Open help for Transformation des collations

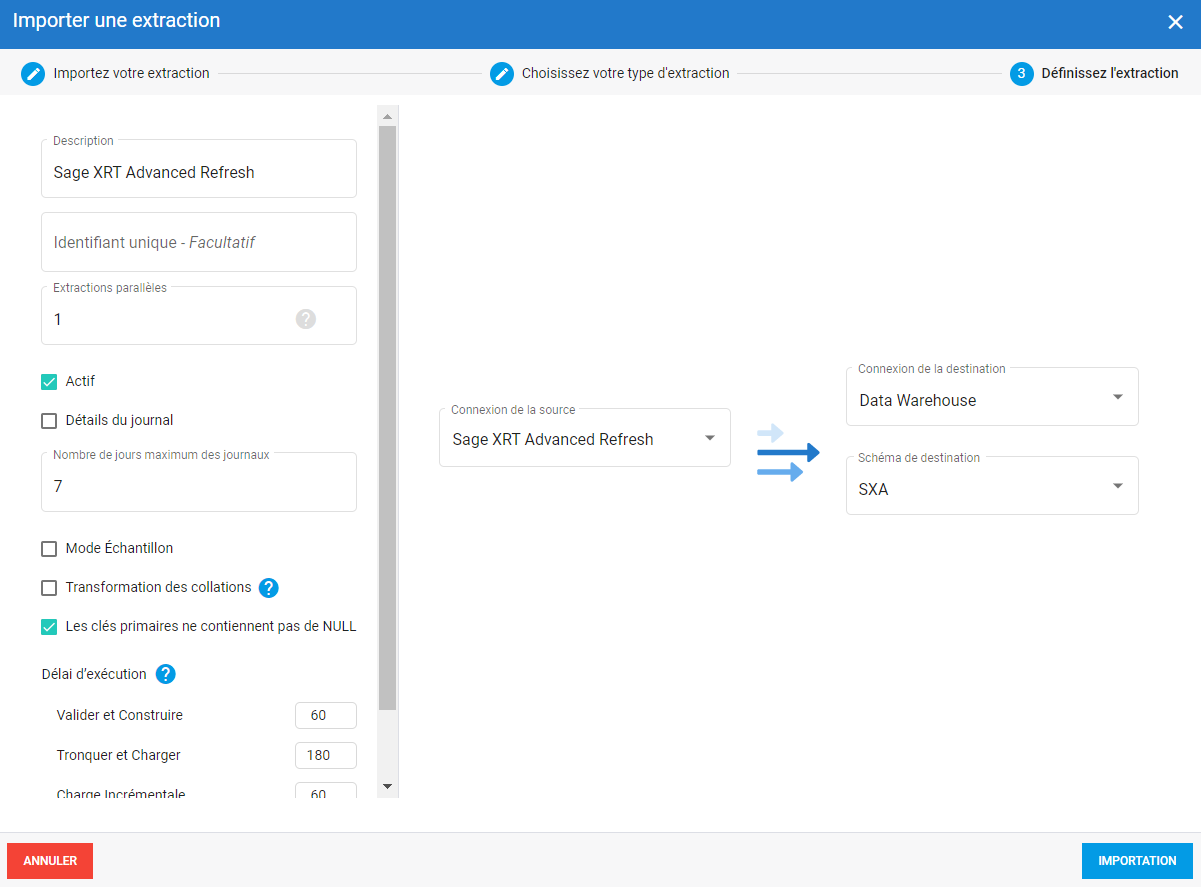pyautogui.click(x=268, y=588)
